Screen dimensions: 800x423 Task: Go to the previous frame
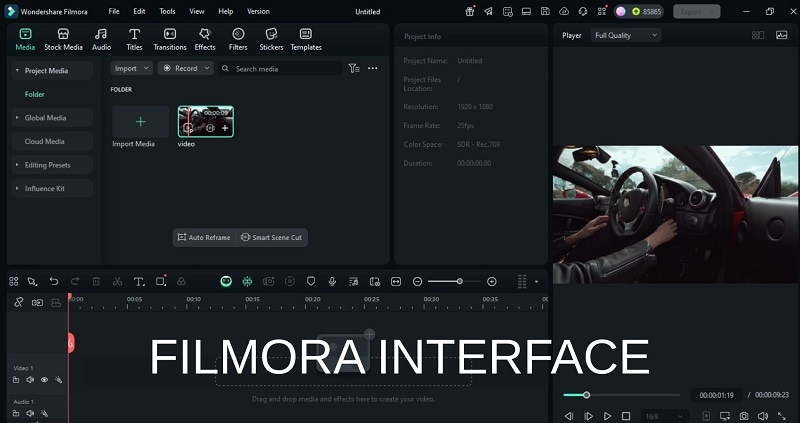[569, 416]
